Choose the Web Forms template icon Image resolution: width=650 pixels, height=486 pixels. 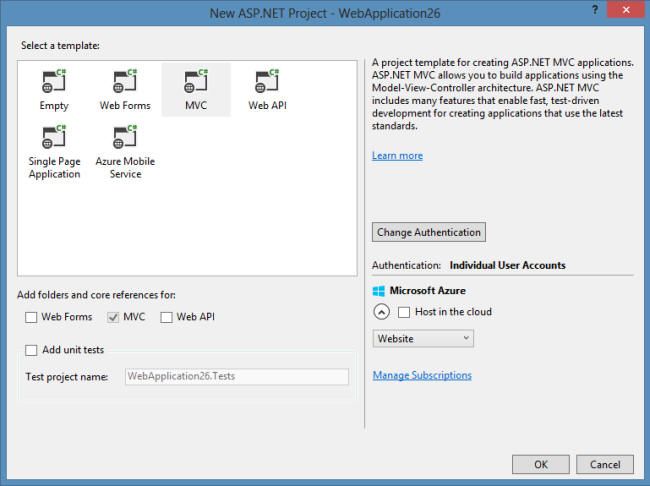tap(124, 82)
